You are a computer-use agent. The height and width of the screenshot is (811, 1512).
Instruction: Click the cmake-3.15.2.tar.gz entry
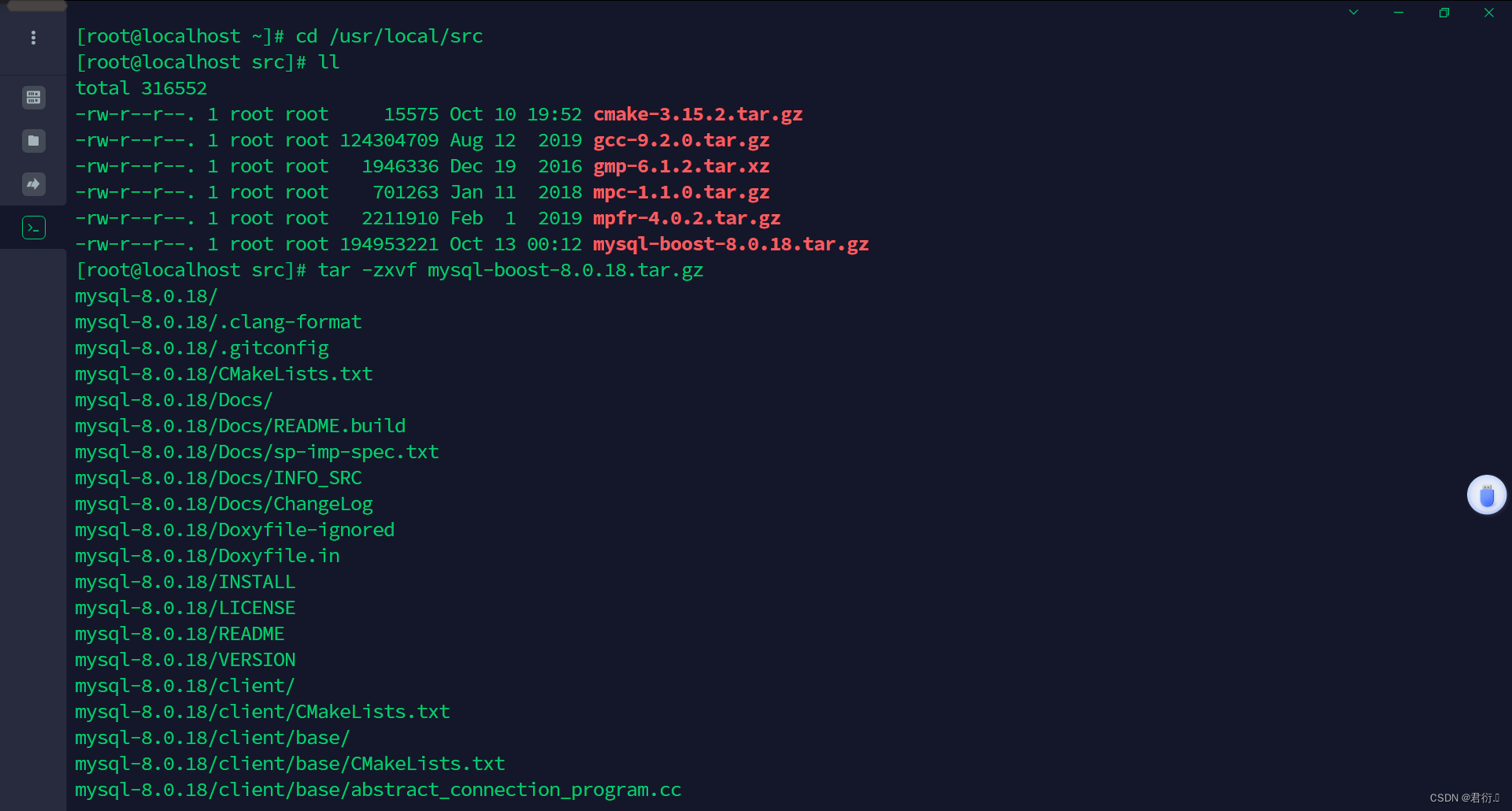tap(698, 114)
